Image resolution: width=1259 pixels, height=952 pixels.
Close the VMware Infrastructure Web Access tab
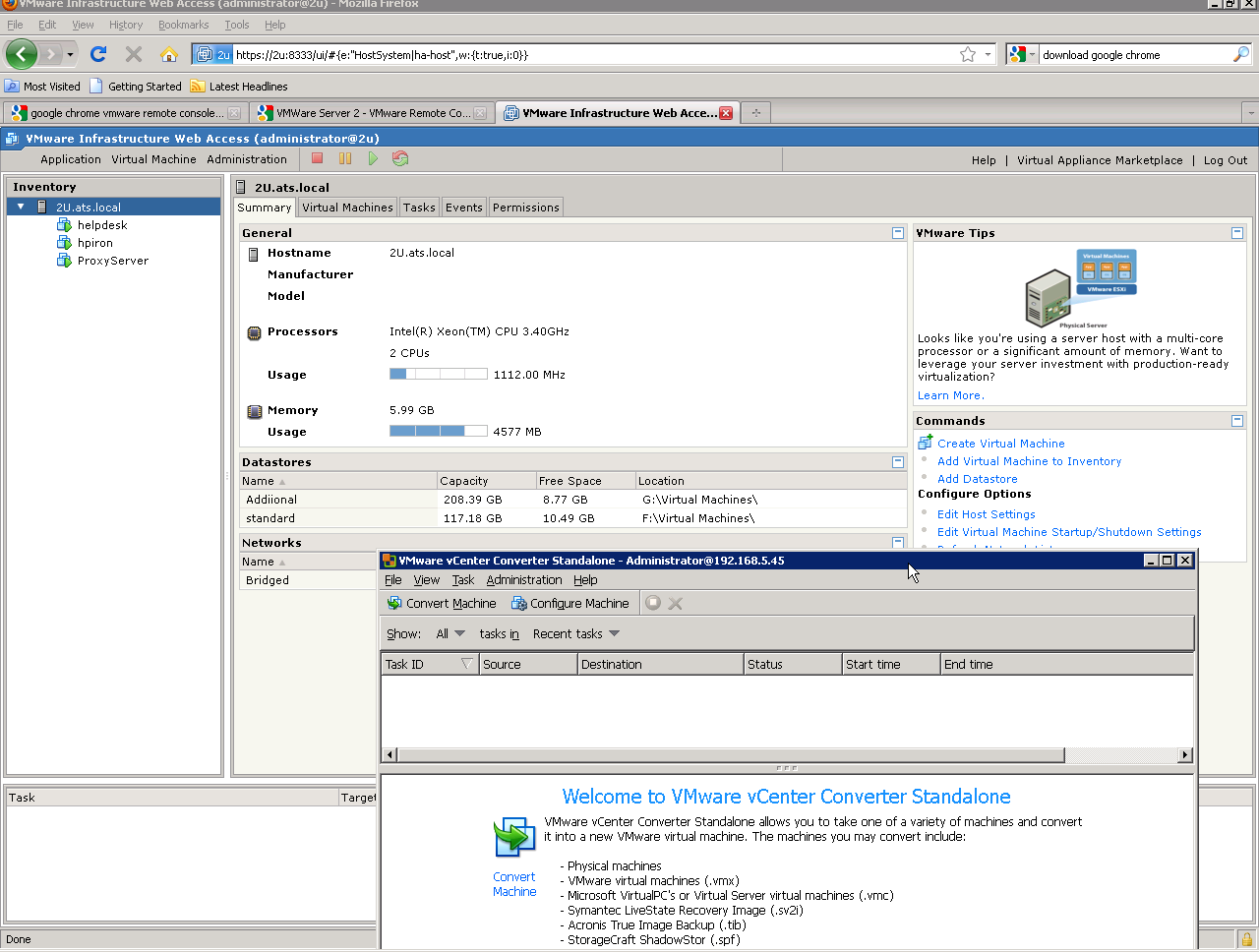pos(726,113)
